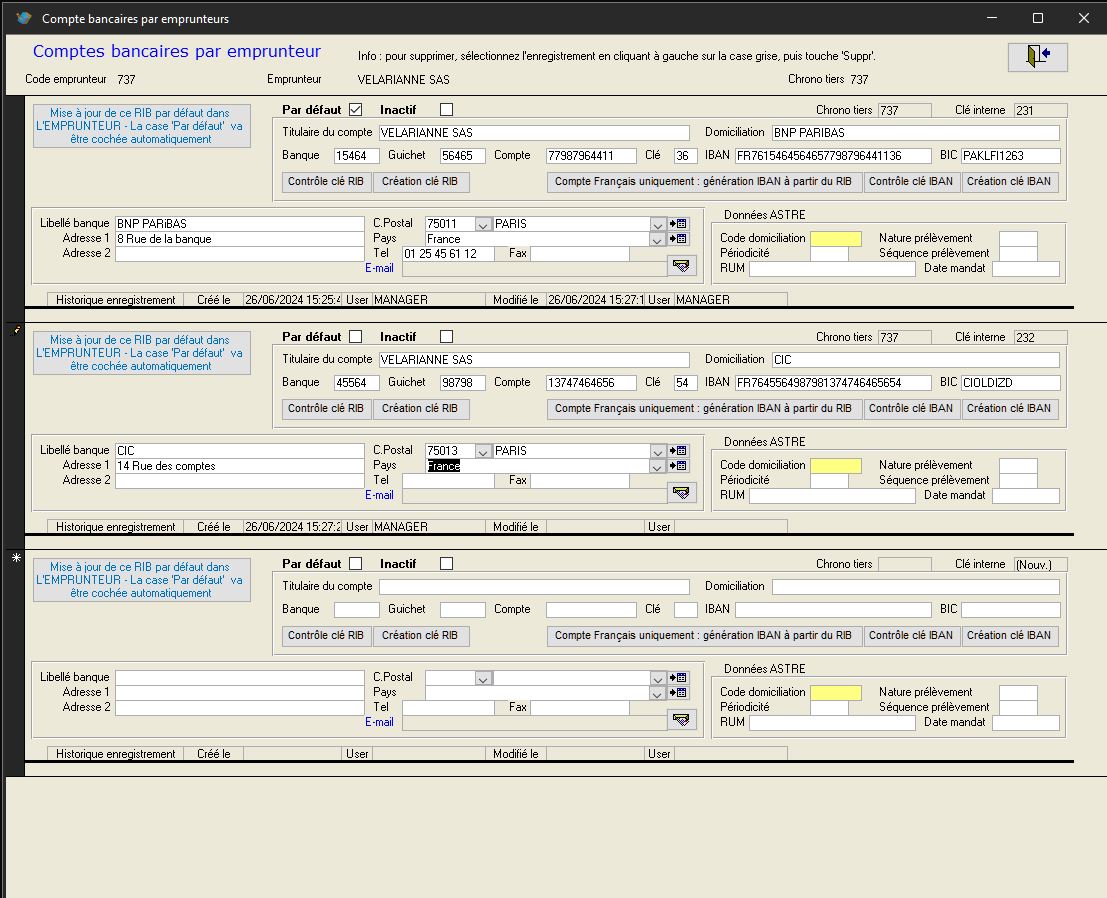Expand the Pays dropdown in BNP PARIBAS record

coord(657,239)
